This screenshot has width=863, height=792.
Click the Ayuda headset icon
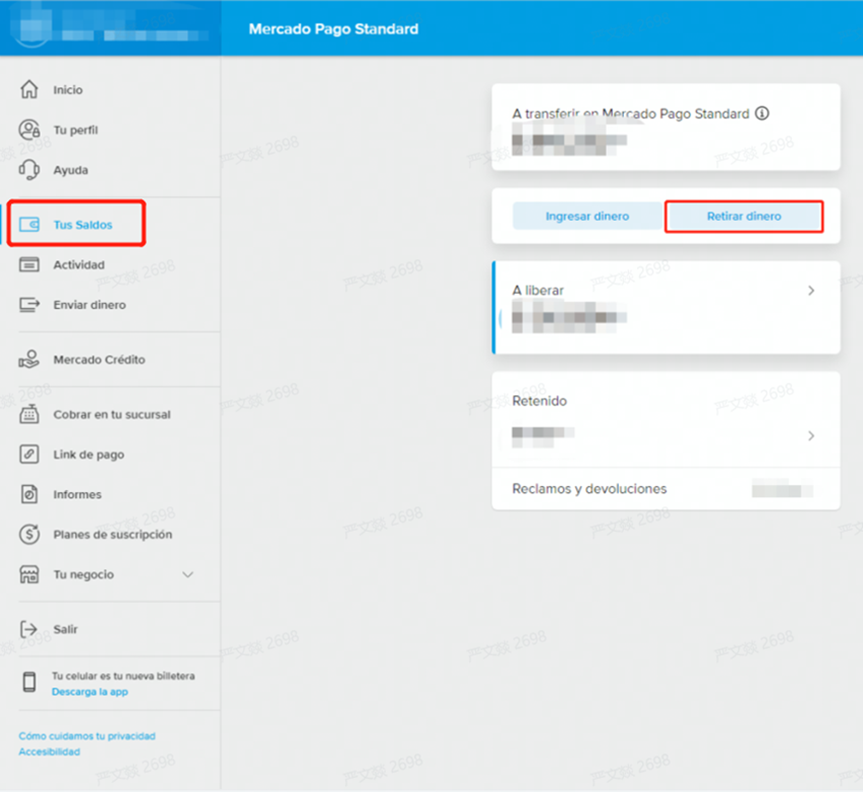[x=29, y=170]
